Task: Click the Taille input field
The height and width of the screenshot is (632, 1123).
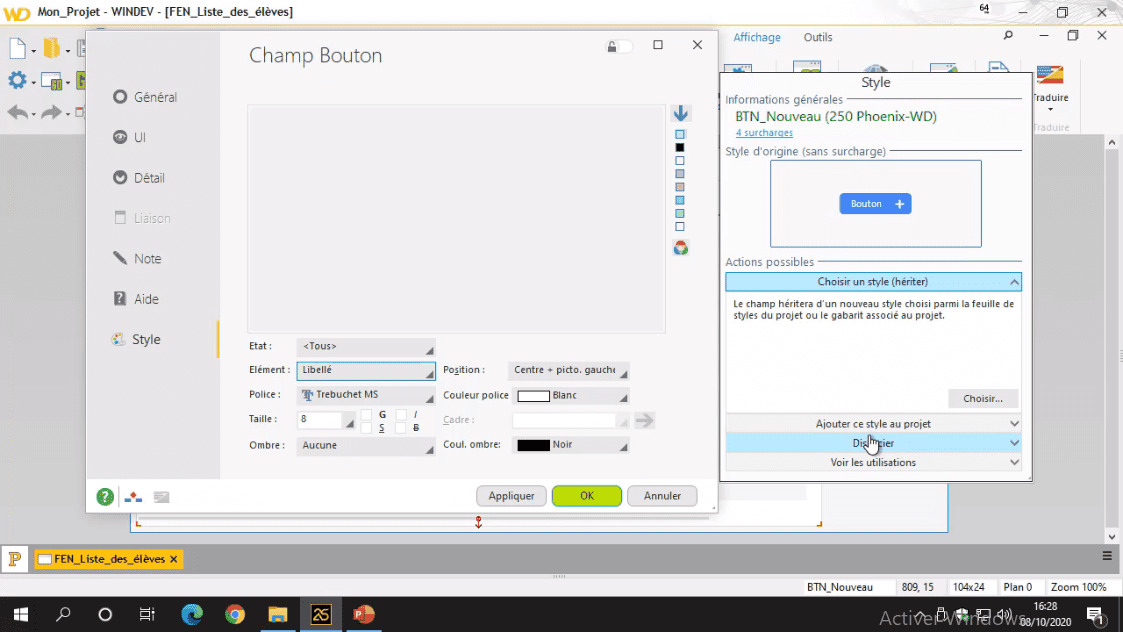Action: point(320,420)
